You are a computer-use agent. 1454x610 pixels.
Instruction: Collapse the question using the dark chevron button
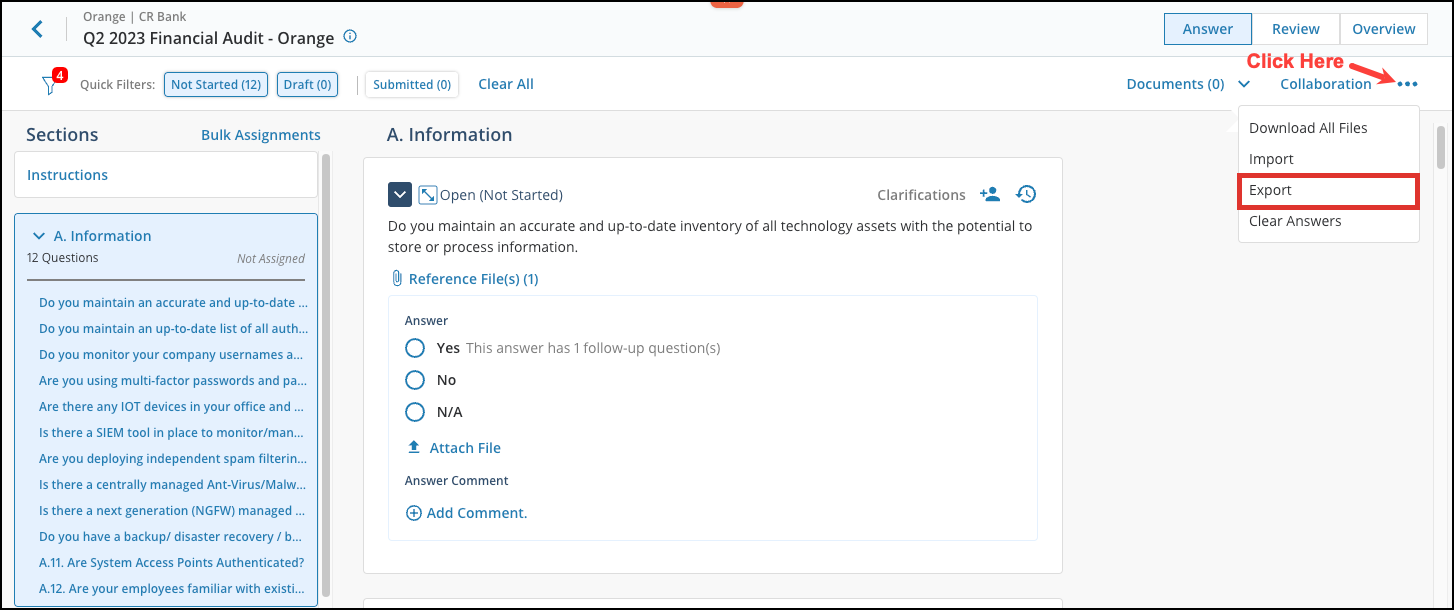coord(400,194)
